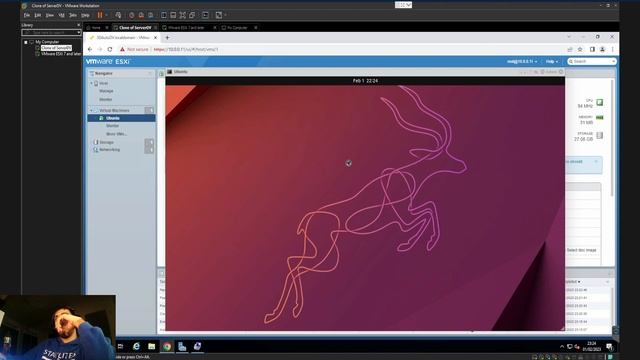This screenshot has width=640, height=360.
Task: Open the Chrome profile icon
Action: point(602,49)
